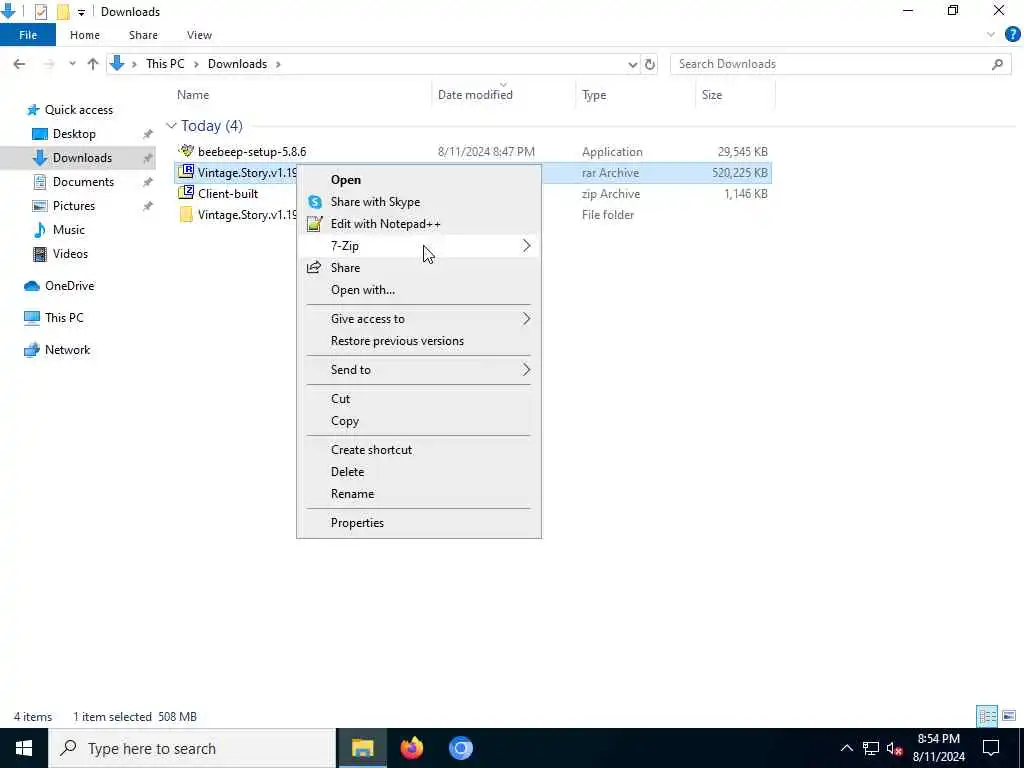
Task: Open Documents in navigation pane
Action: [83, 182]
